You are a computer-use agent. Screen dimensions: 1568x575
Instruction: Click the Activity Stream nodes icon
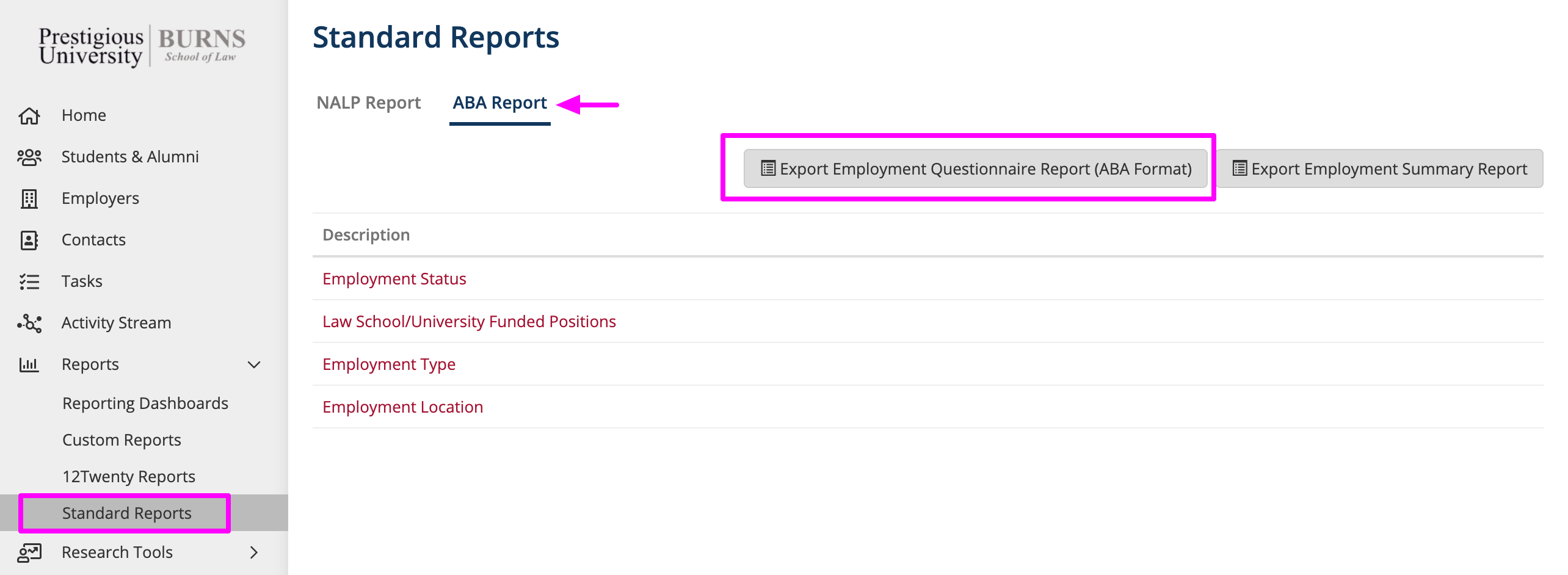coord(29,323)
